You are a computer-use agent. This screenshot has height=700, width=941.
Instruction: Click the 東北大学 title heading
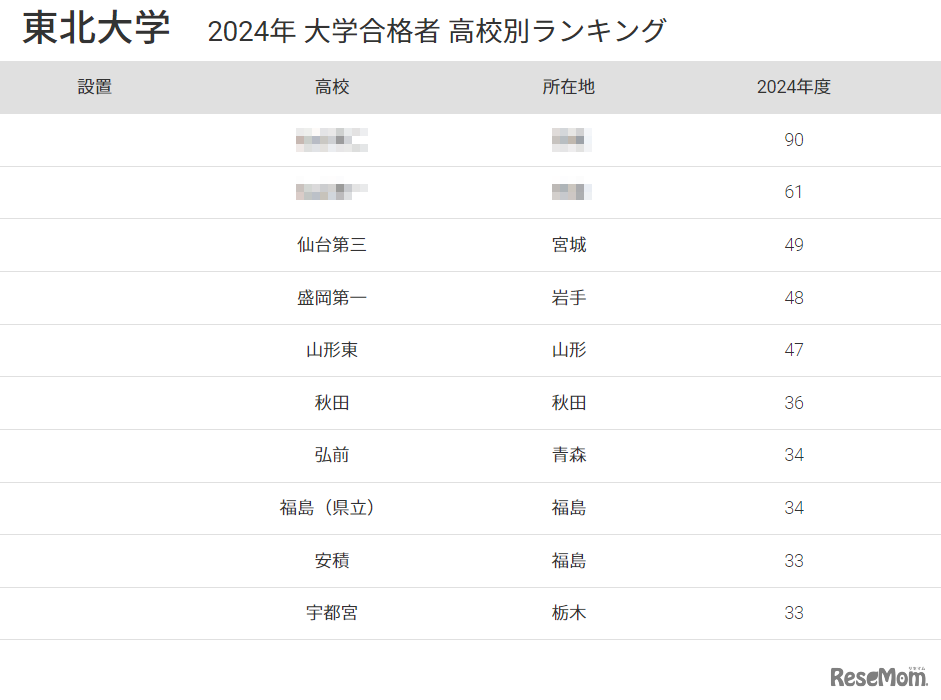96,29
